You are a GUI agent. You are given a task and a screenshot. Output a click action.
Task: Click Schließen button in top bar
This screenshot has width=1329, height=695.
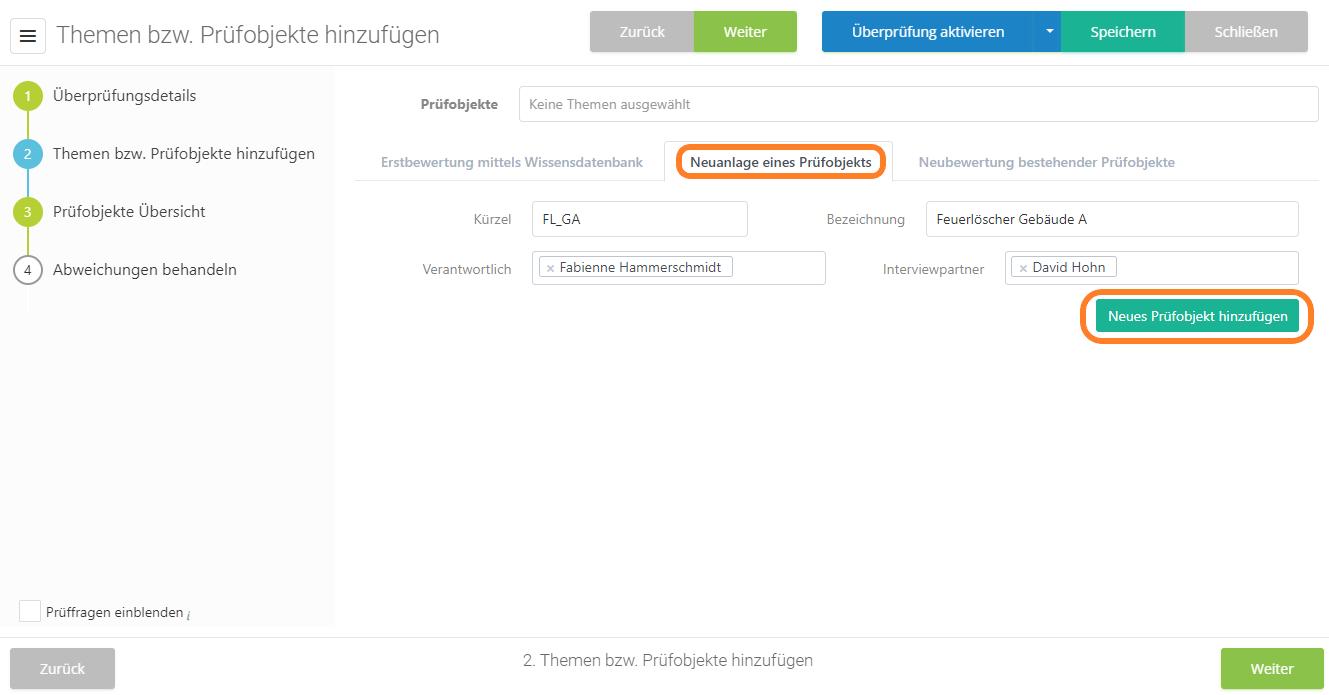coord(1245,32)
